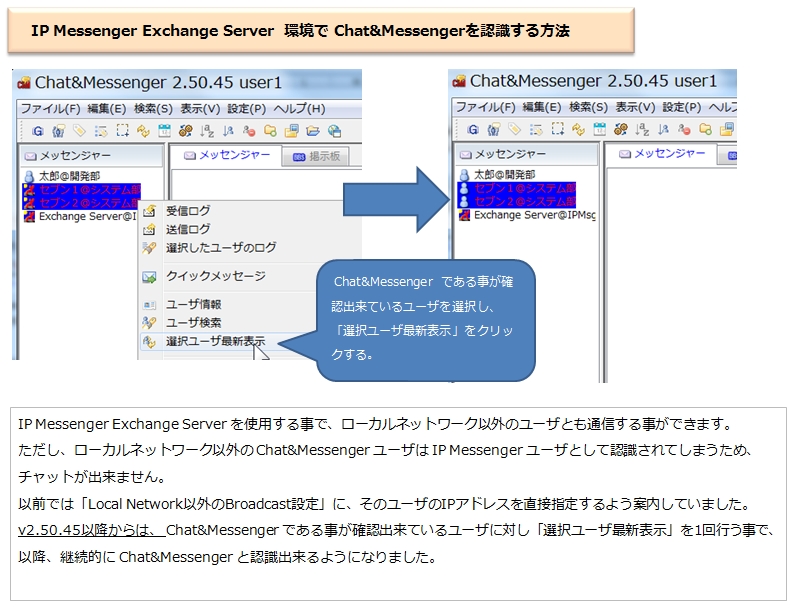The height and width of the screenshot is (614, 796).
Task: Click the a-z sort icon in left window toolbar
Action: (207, 131)
